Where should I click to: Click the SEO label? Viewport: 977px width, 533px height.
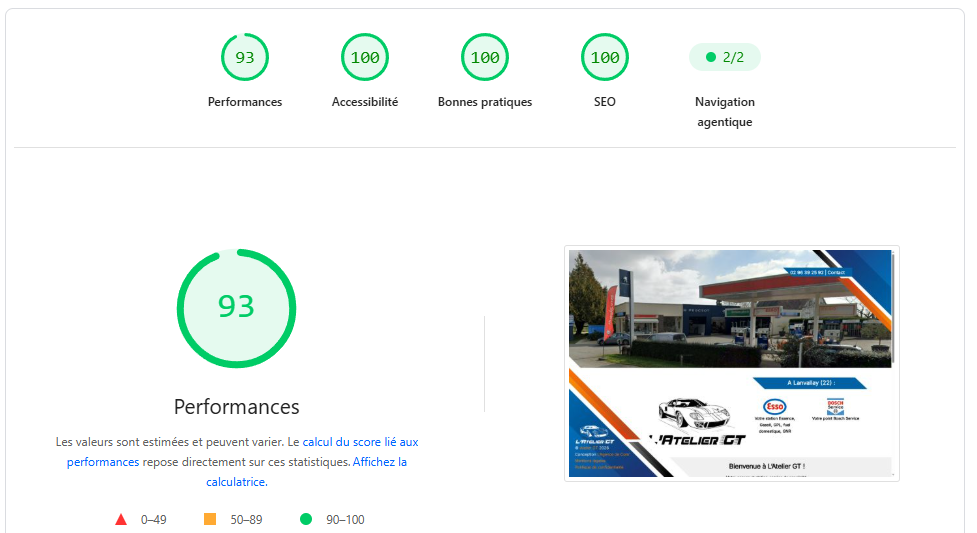tap(605, 102)
